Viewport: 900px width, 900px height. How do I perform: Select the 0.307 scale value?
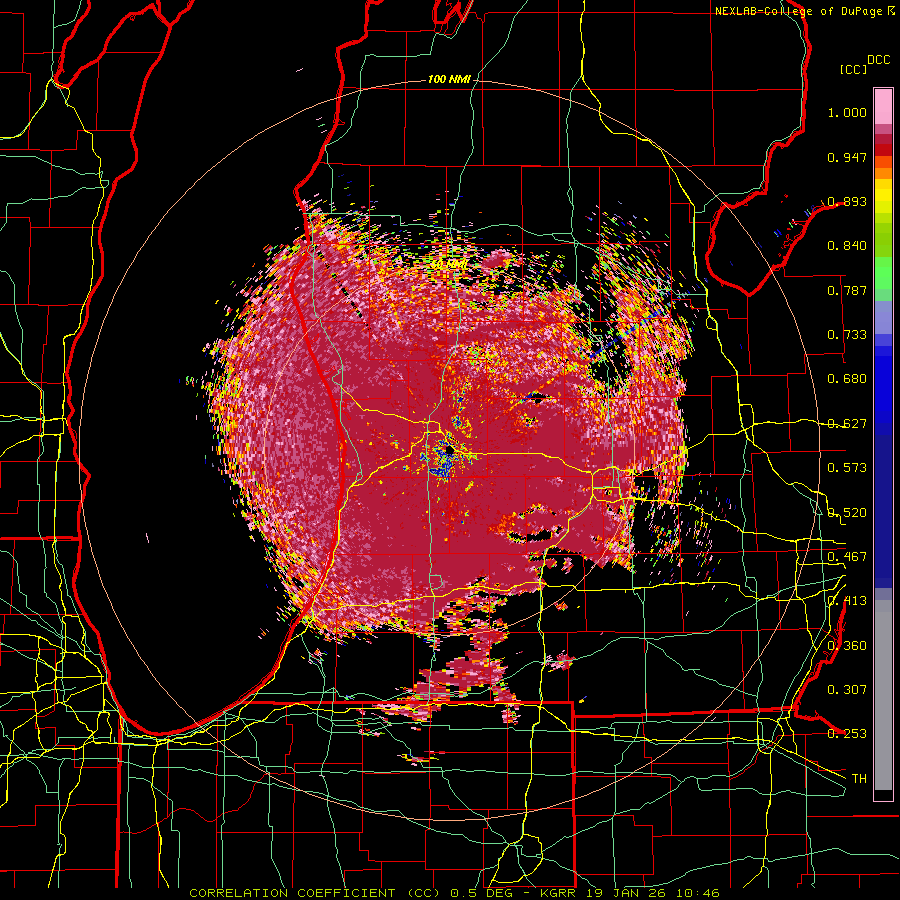pos(847,690)
